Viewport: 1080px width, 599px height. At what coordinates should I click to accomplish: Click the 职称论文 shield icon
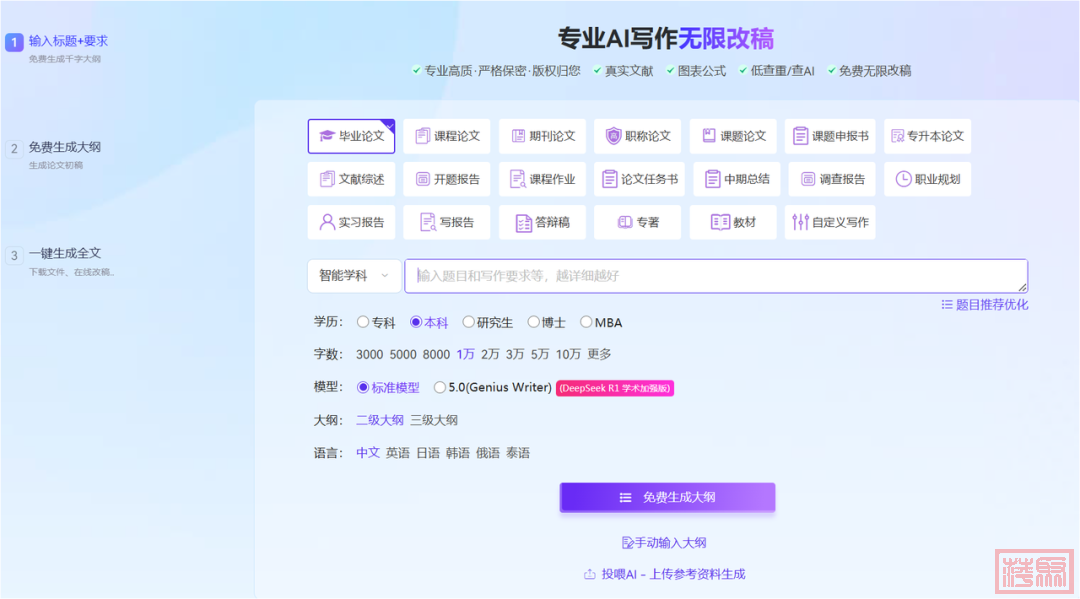pos(614,136)
